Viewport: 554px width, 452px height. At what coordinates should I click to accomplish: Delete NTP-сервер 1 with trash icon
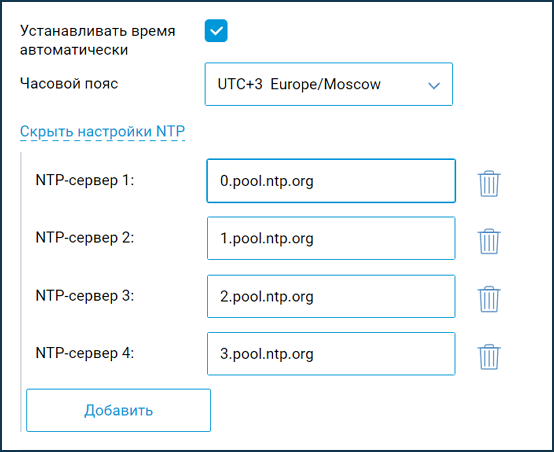tap(489, 183)
